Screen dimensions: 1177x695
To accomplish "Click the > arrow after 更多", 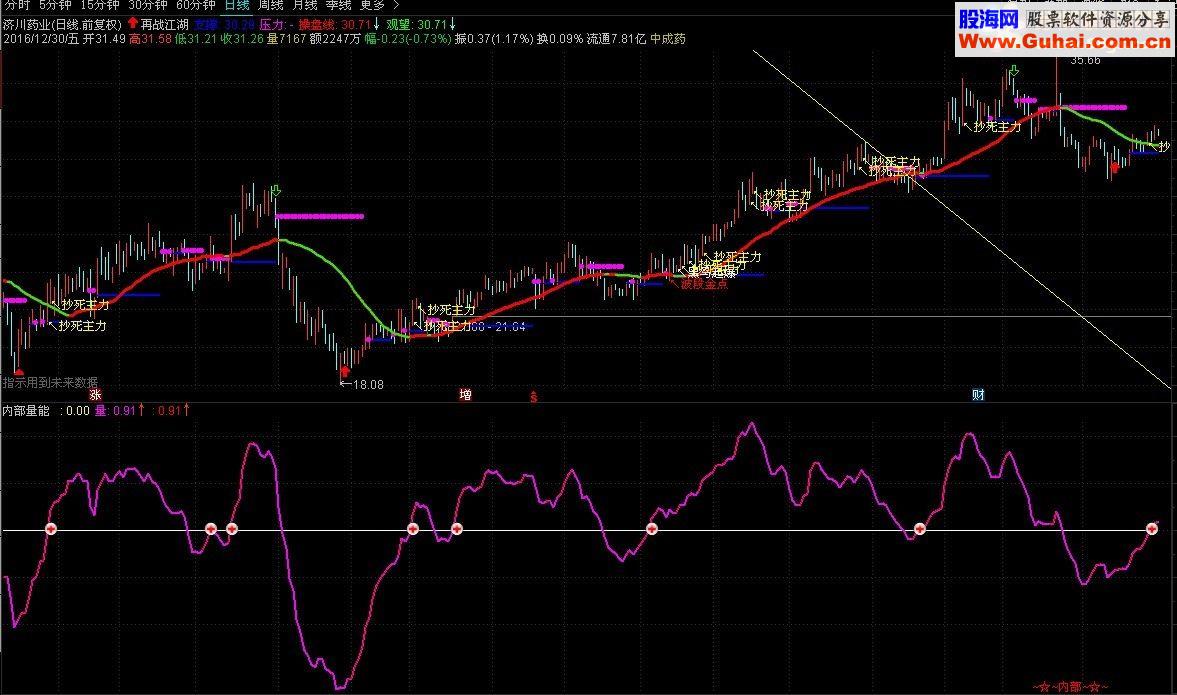I will coord(396,5).
